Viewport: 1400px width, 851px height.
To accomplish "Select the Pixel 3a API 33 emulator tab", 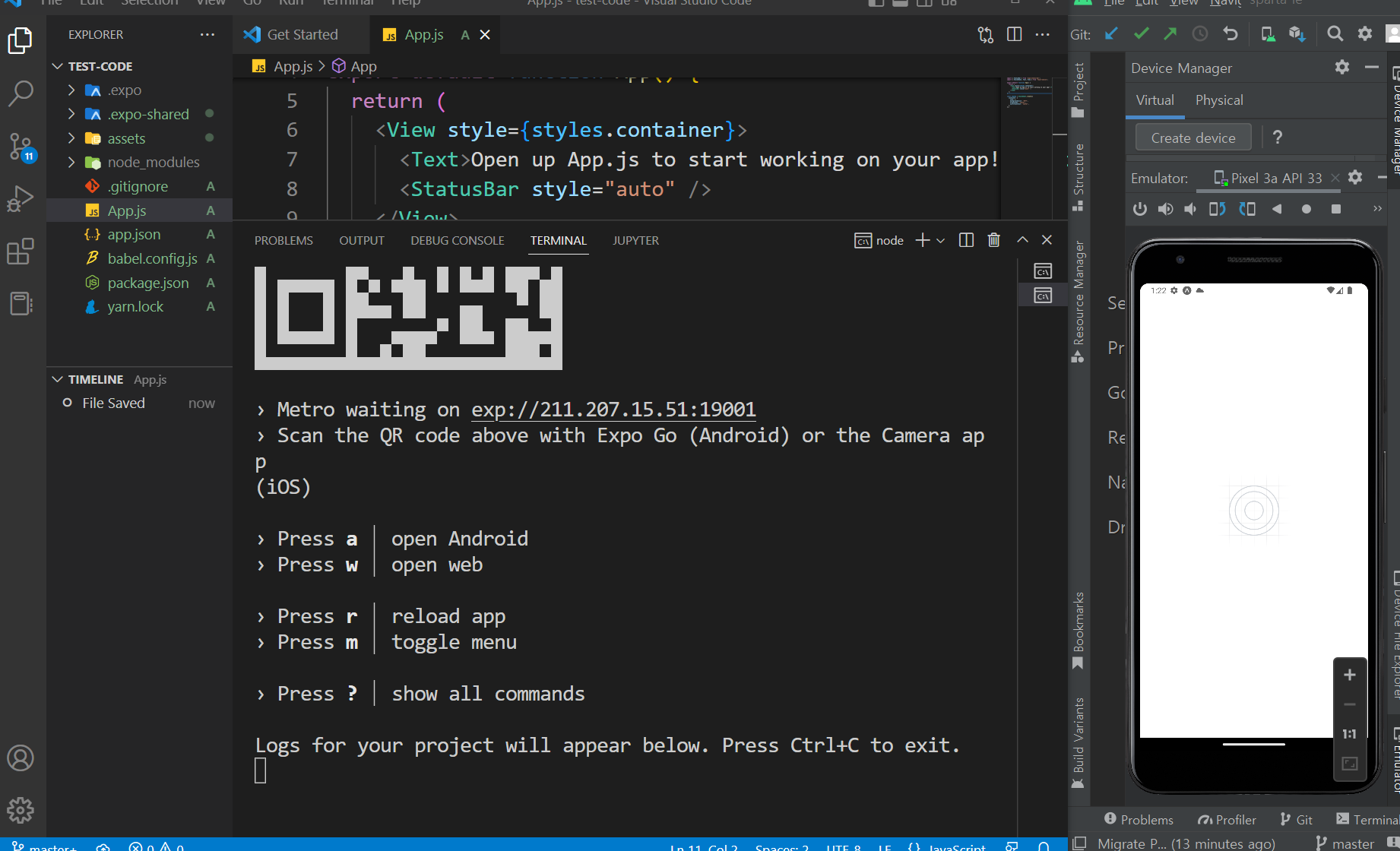I will pyautogui.click(x=1269, y=178).
